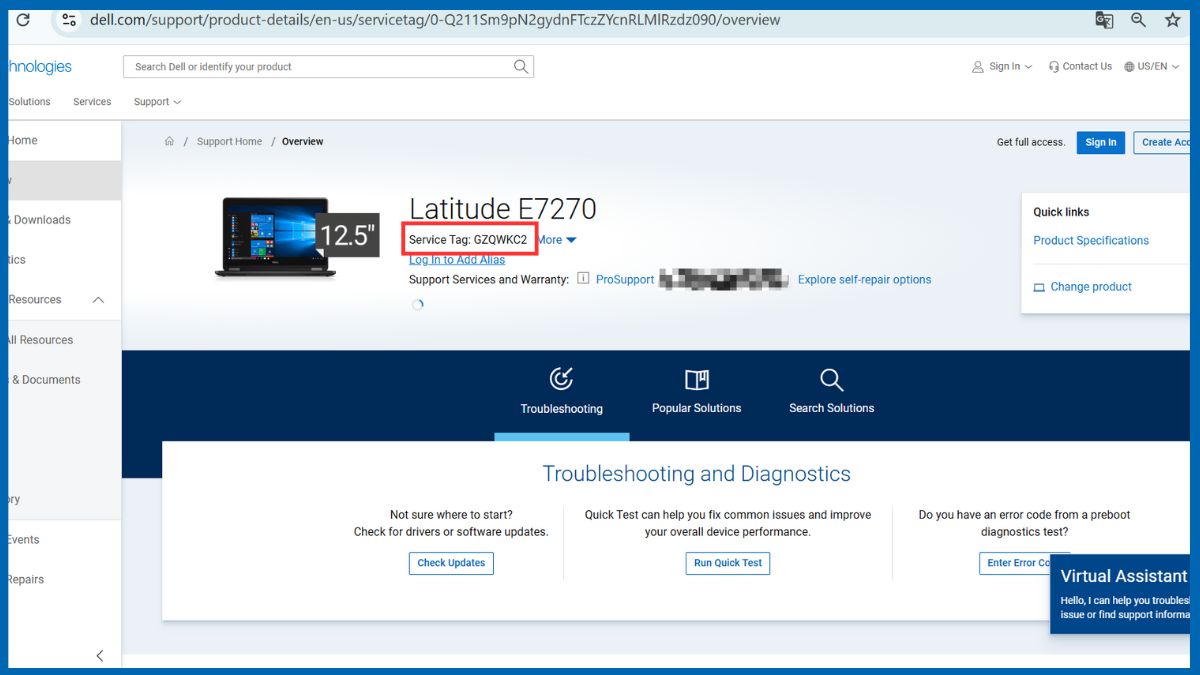Open All Resources in the sidebar
Image resolution: width=1200 pixels, height=675 pixels.
tap(40, 340)
